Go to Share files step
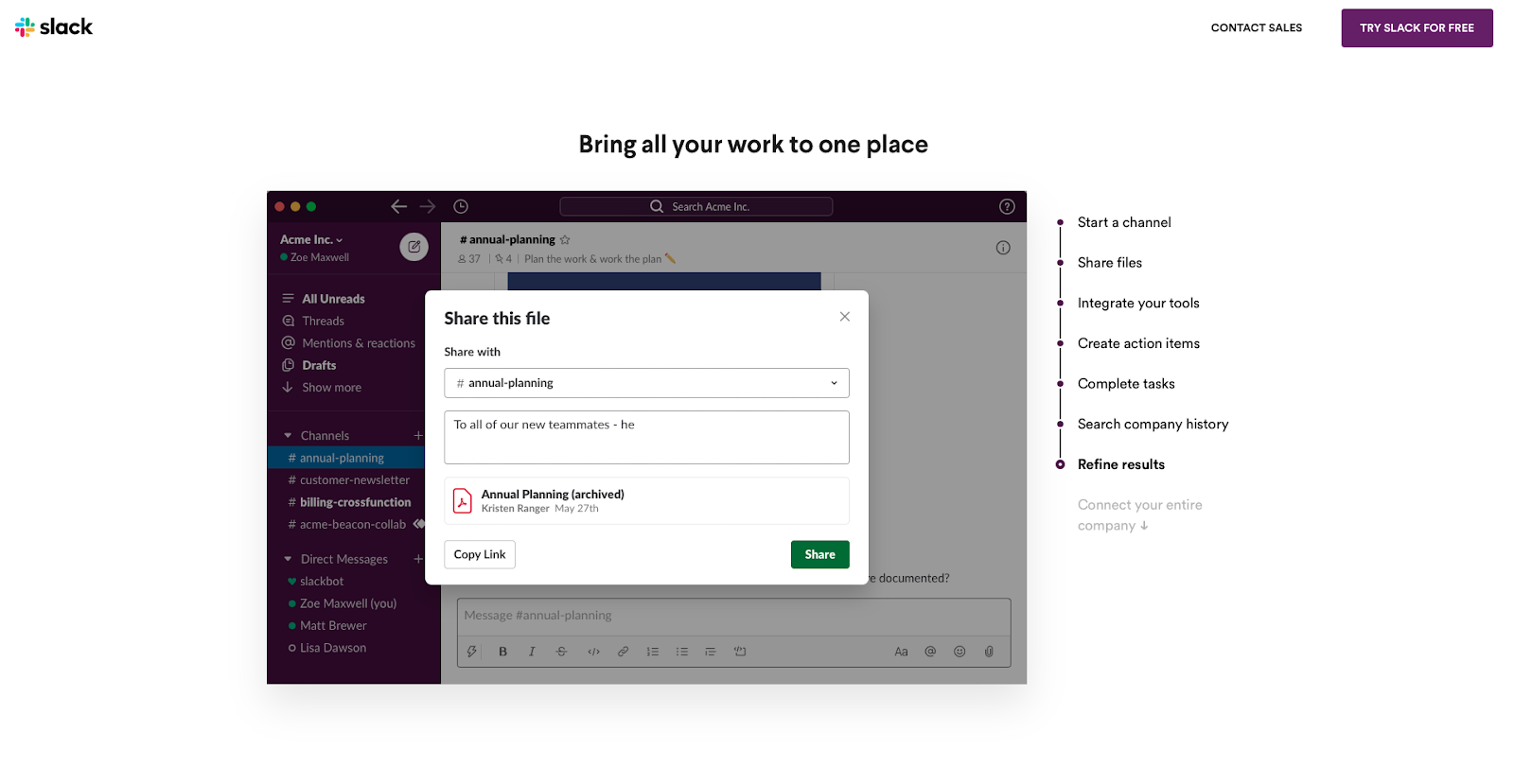The height and width of the screenshot is (784, 1514). pyautogui.click(x=1110, y=263)
